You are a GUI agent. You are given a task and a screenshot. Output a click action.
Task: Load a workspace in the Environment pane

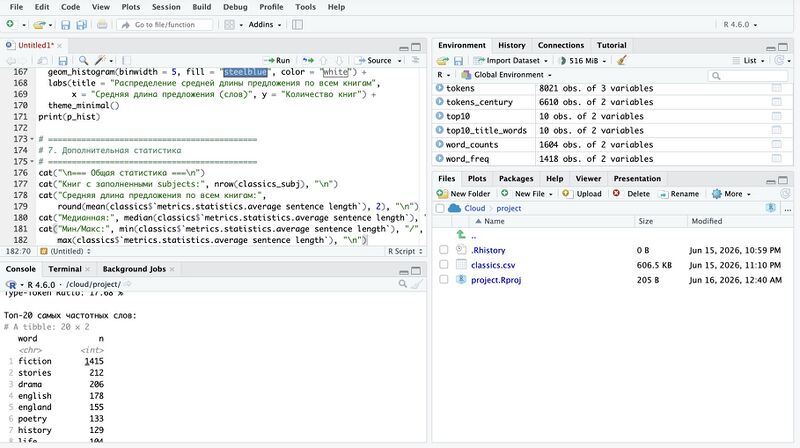[442, 61]
